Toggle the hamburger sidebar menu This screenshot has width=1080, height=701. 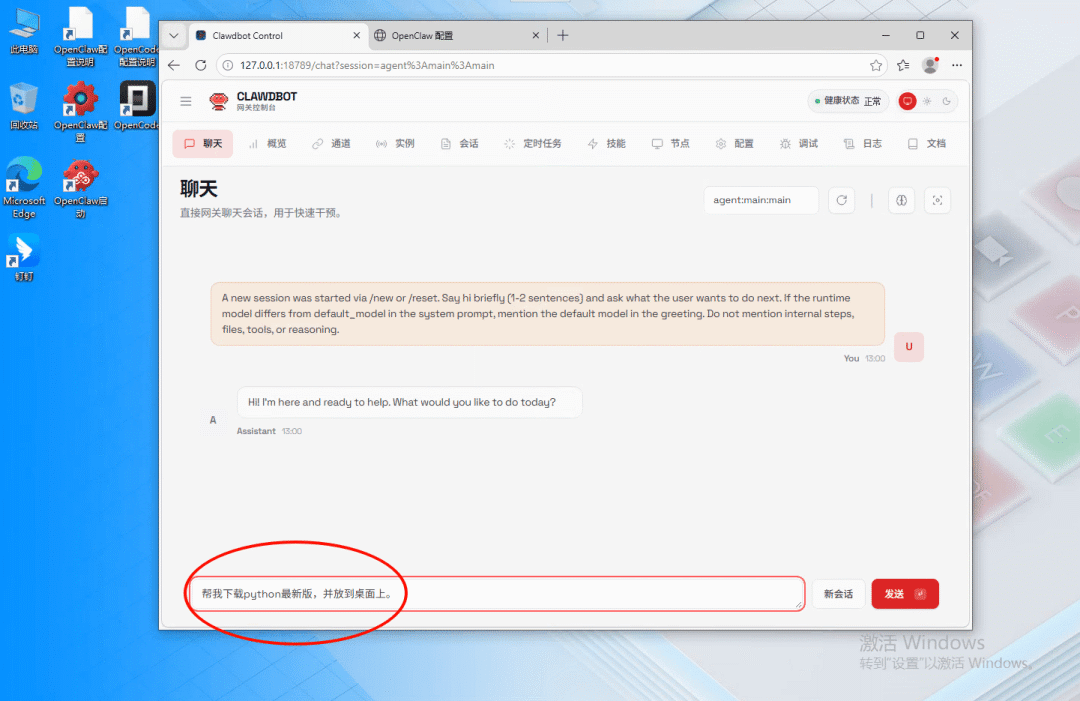[x=186, y=101]
